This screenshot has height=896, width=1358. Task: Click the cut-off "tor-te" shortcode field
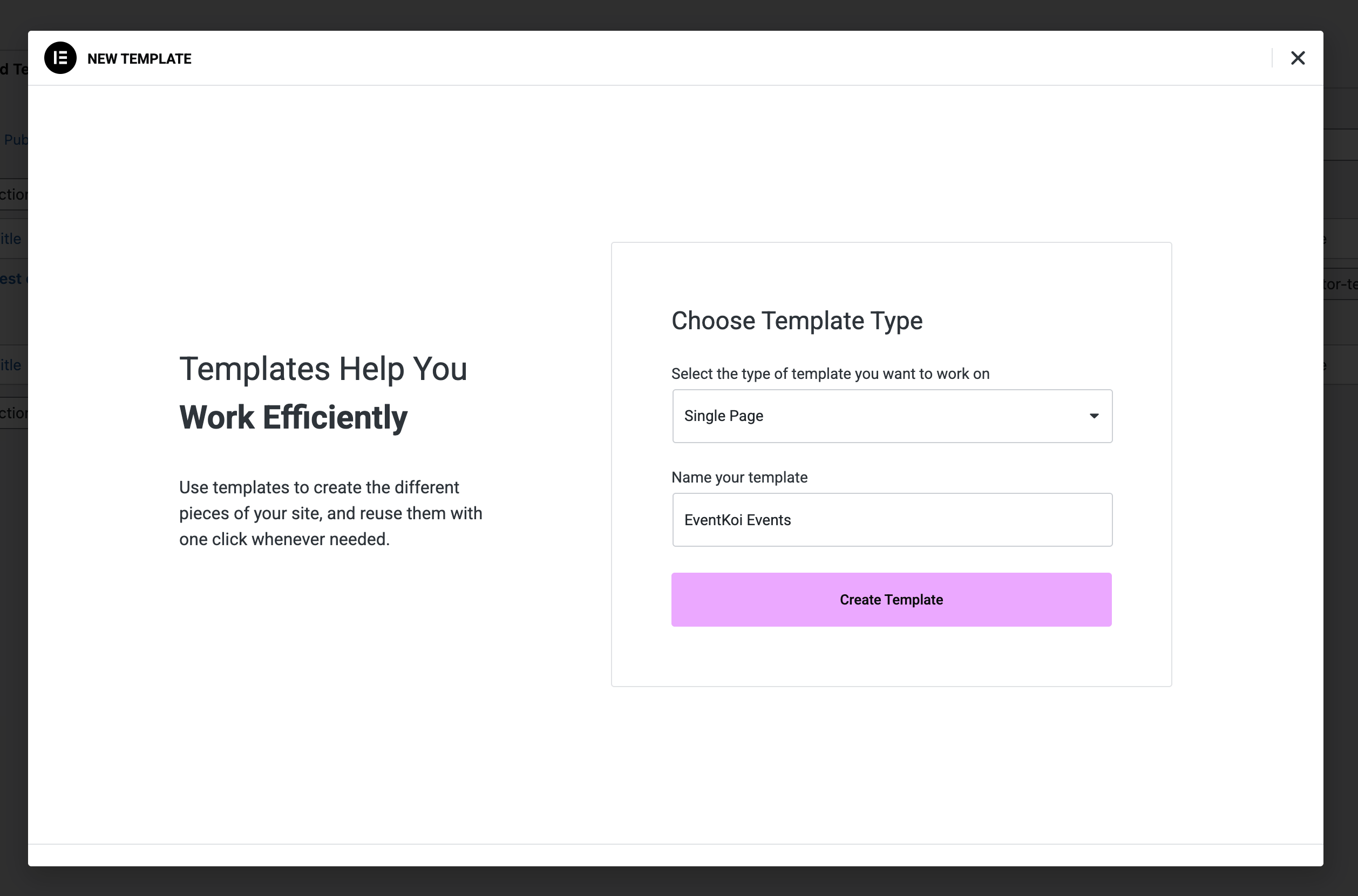pyautogui.click(x=1340, y=284)
